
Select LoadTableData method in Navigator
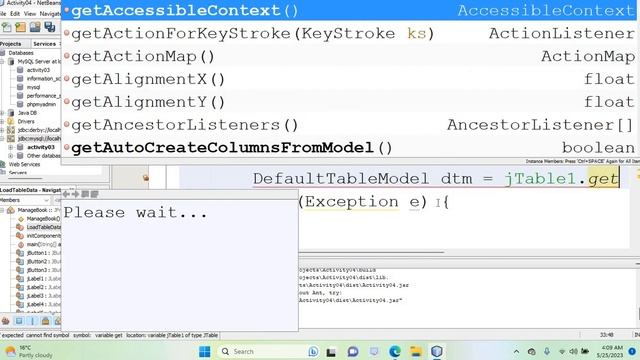[x=44, y=227]
